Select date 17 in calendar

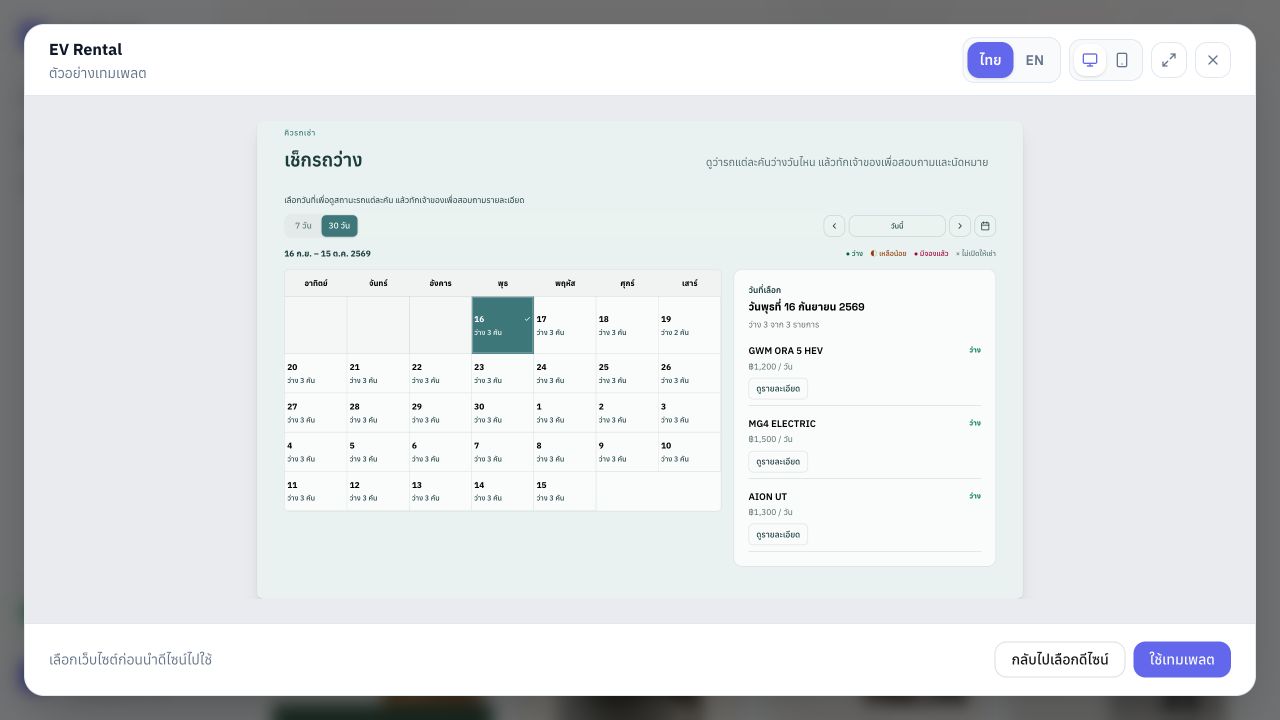click(565, 325)
